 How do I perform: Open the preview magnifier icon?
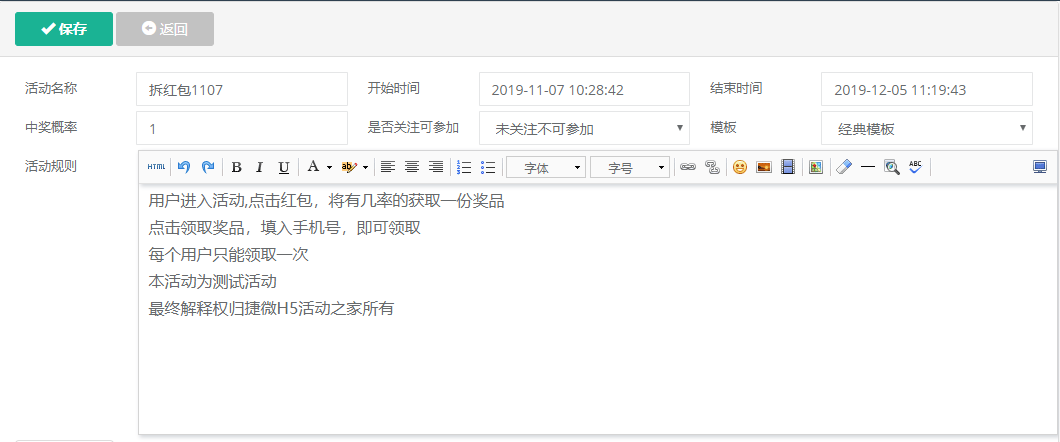[x=892, y=167]
